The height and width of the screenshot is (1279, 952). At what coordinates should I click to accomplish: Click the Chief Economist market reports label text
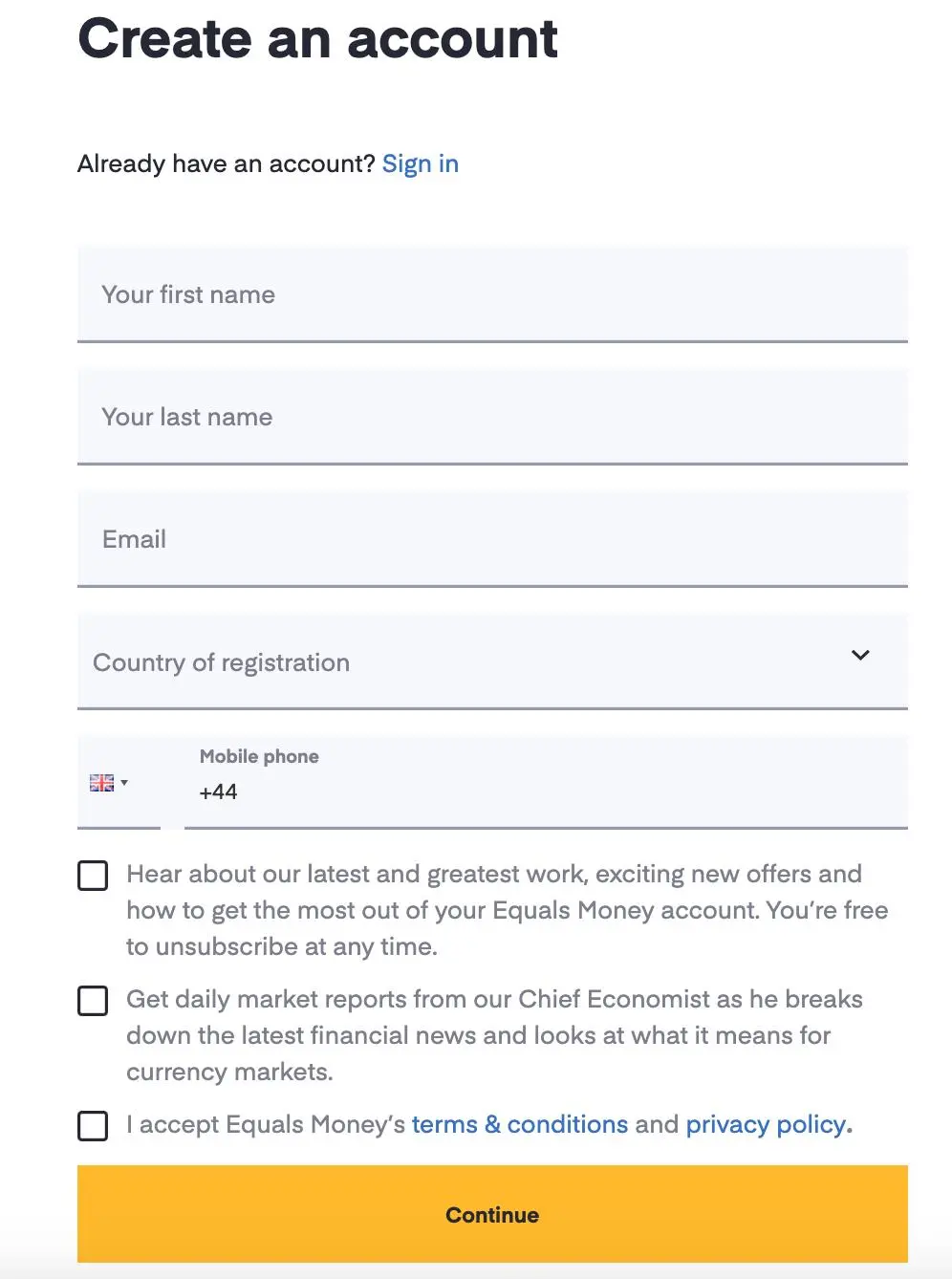point(494,1035)
